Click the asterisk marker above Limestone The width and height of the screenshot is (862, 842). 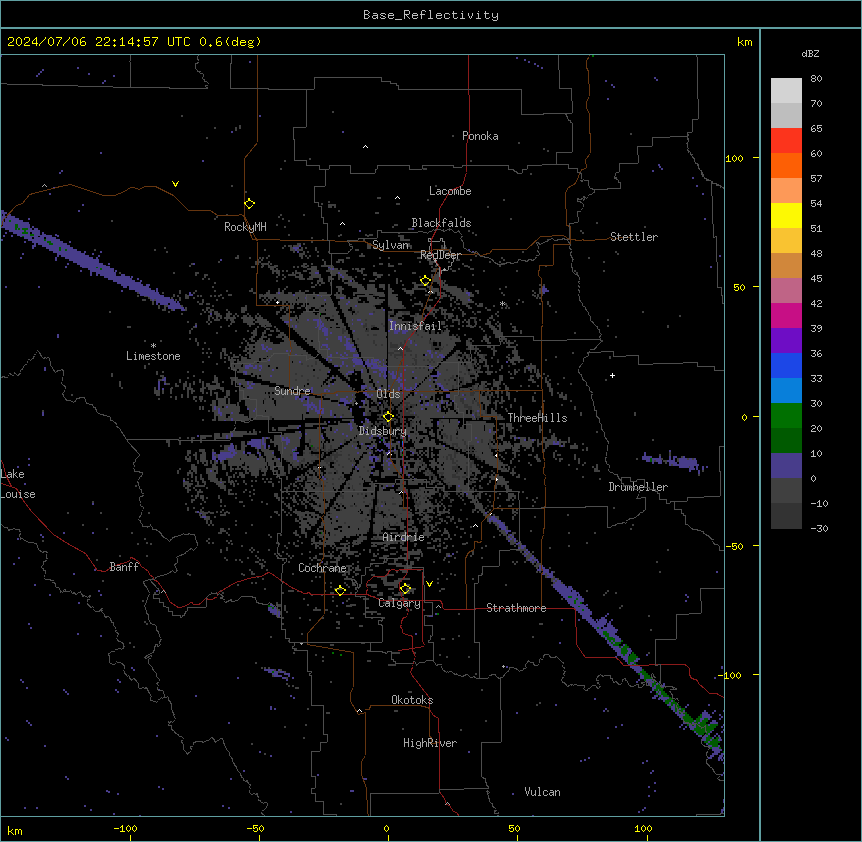coord(153,346)
